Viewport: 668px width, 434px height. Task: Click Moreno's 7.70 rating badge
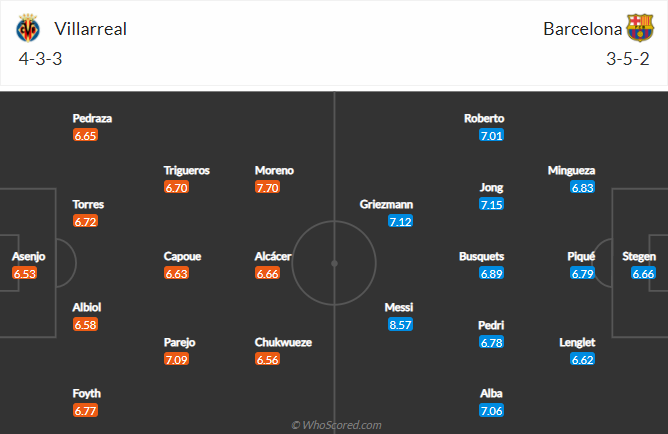coord(267,186)
